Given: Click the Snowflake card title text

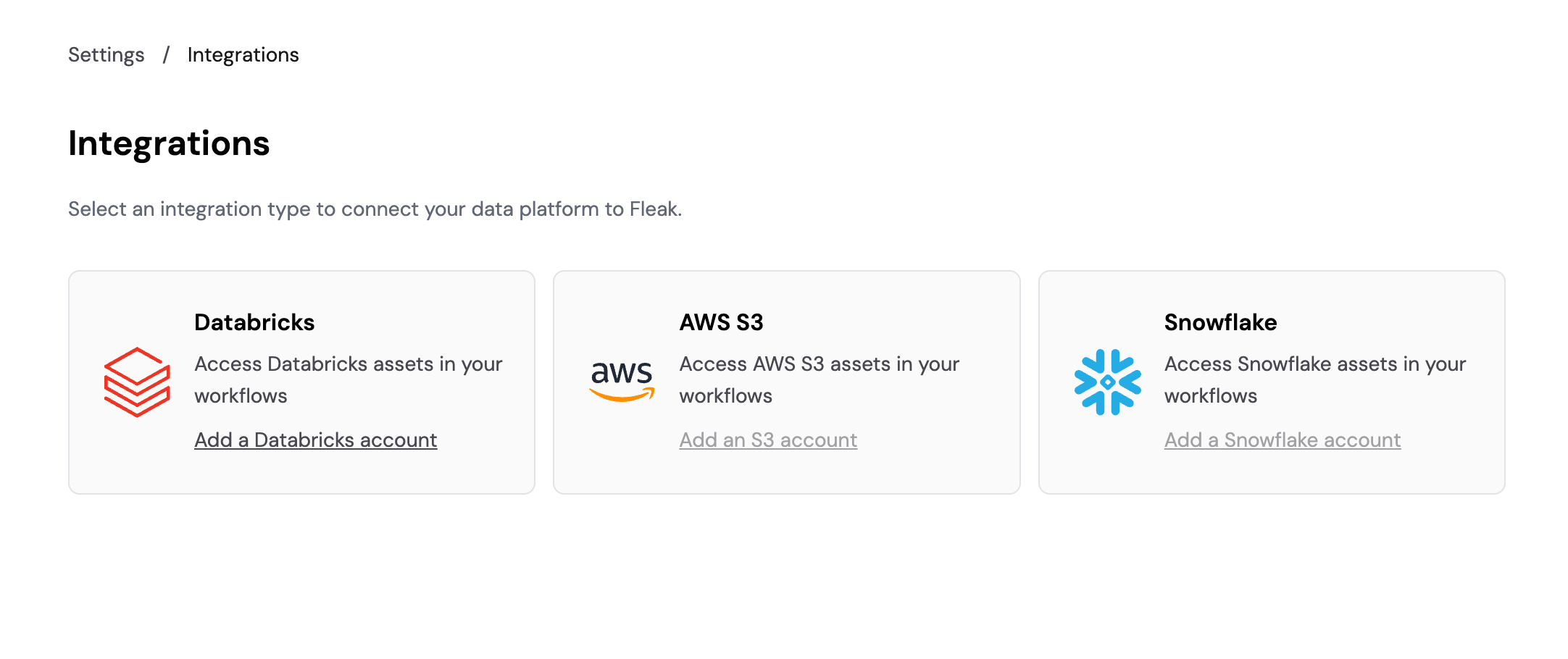Looking at the screenshot, I should pyautogui.click(x=1220, y=322).
